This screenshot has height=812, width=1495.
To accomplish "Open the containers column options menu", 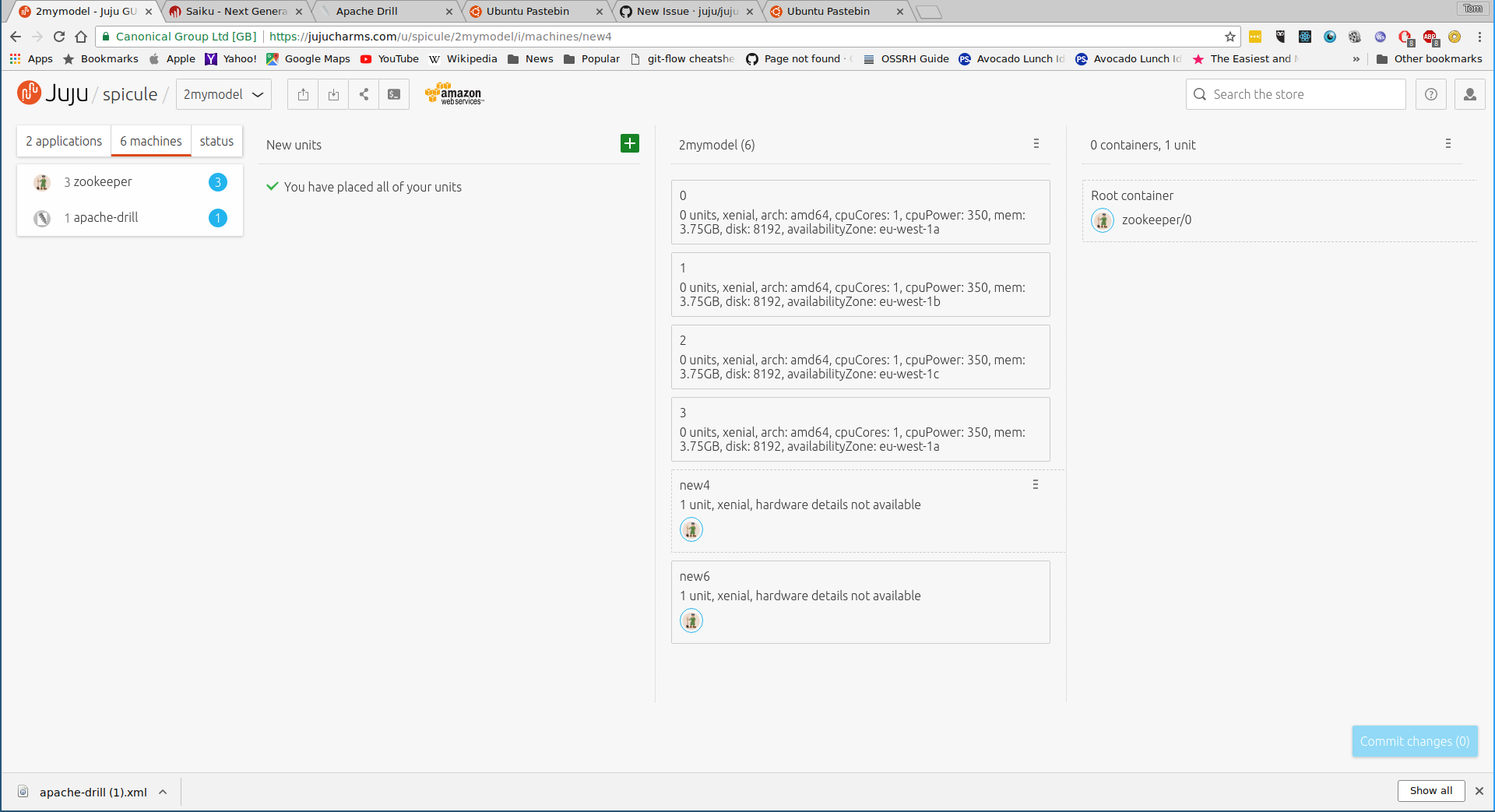I will (1448, 144).
